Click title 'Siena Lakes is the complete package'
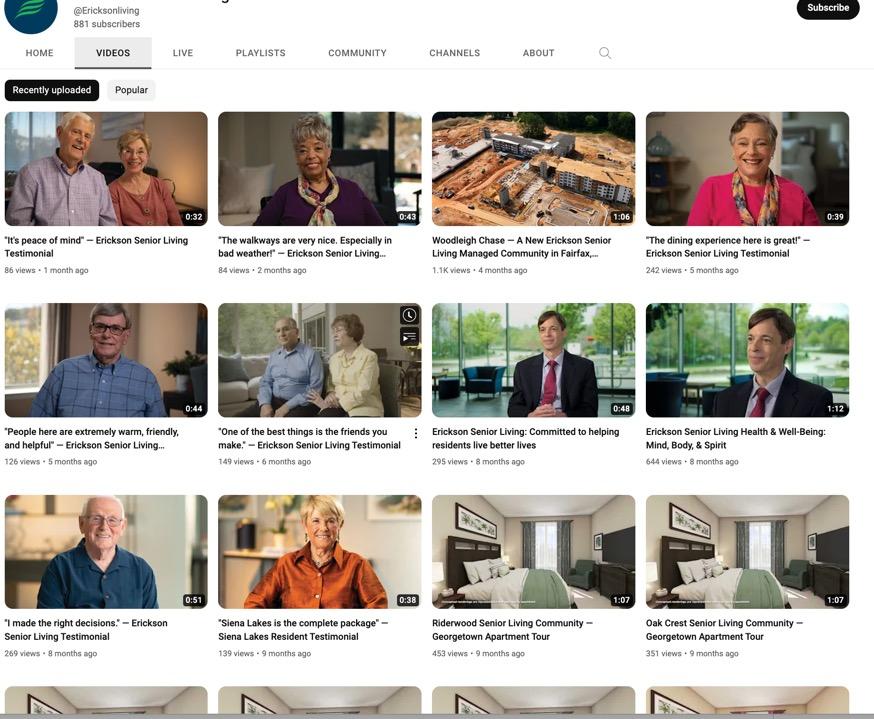874x719 pixels. tap(303, 630)
